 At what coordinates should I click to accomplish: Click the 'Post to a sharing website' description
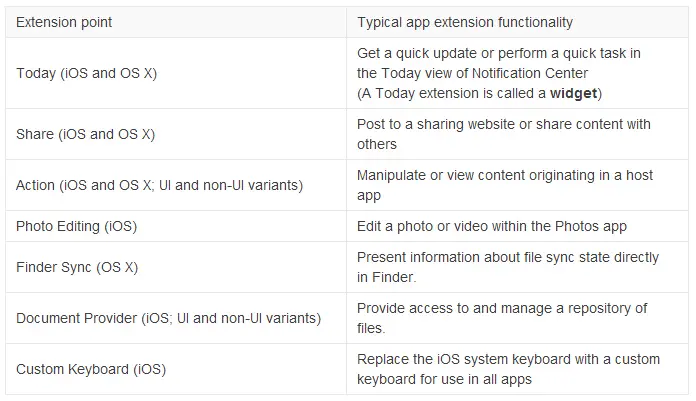(503, 134)
